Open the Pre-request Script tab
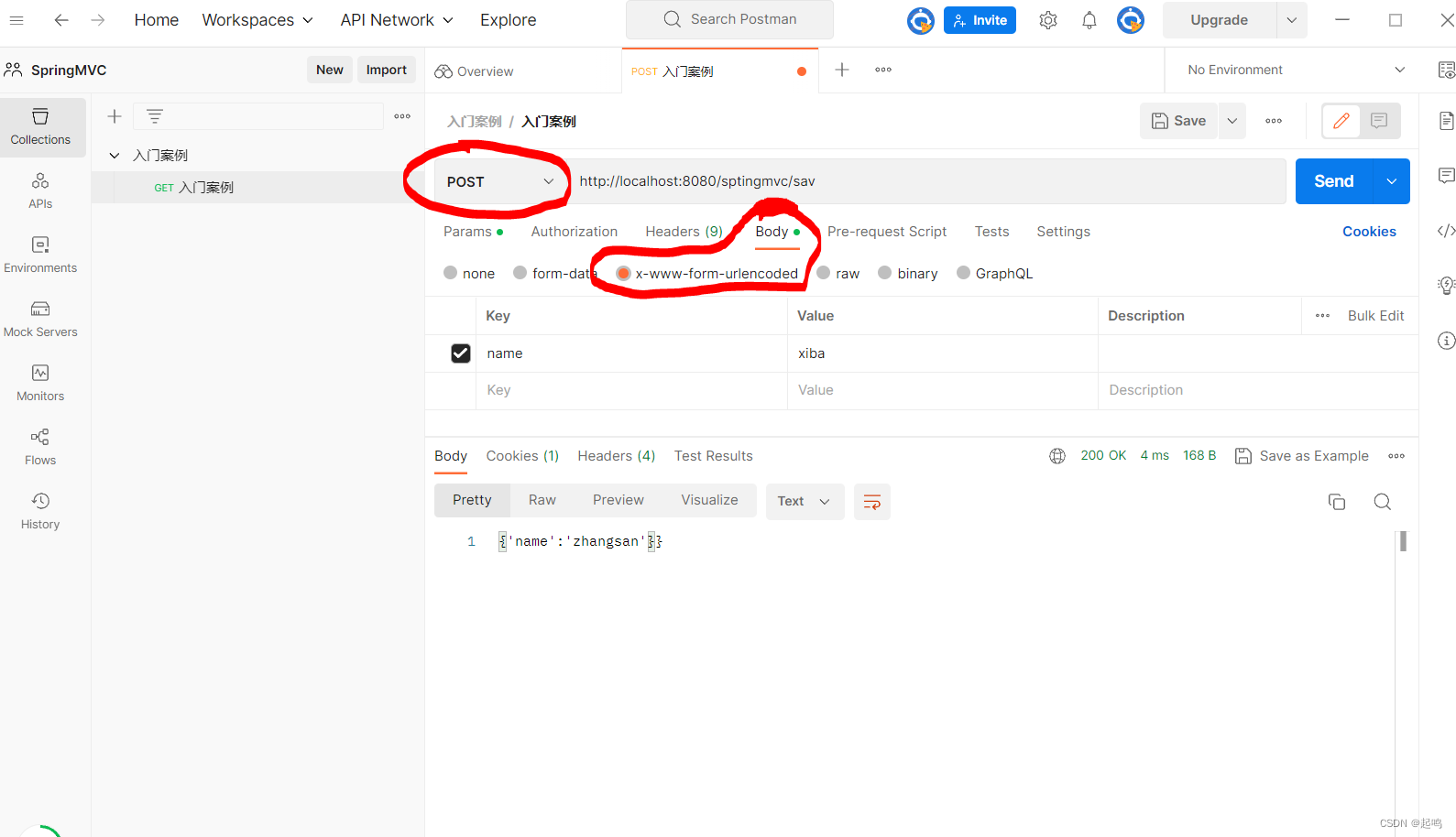This screenshot has height=837, width=1456. (887, 232)
